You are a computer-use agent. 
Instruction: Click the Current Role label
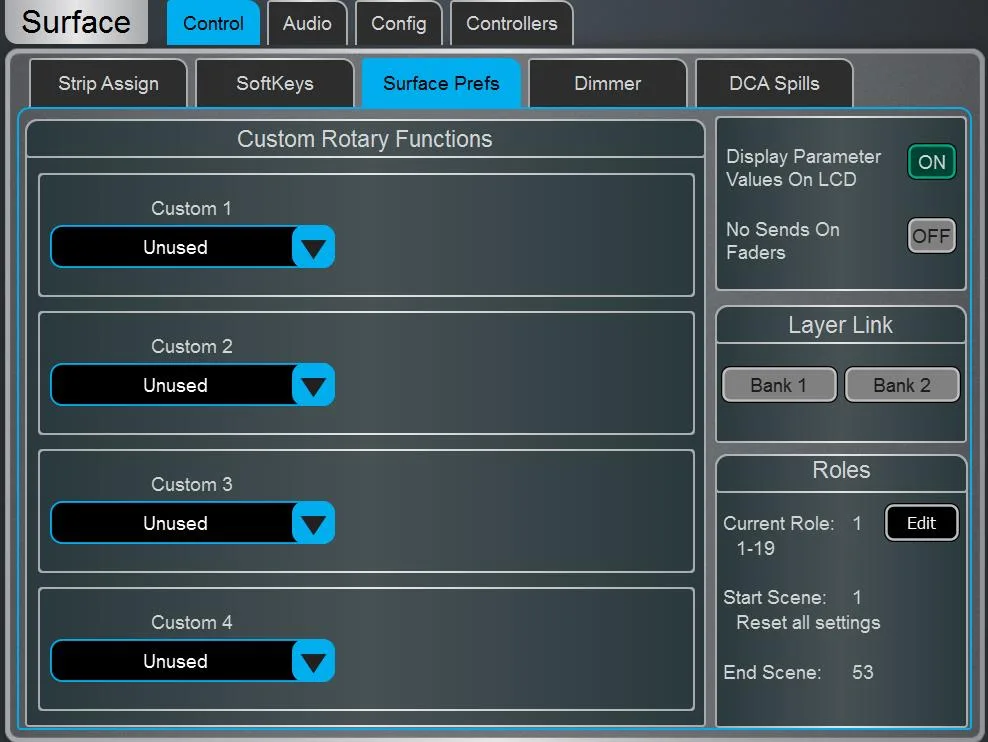[x=779, y=523]
